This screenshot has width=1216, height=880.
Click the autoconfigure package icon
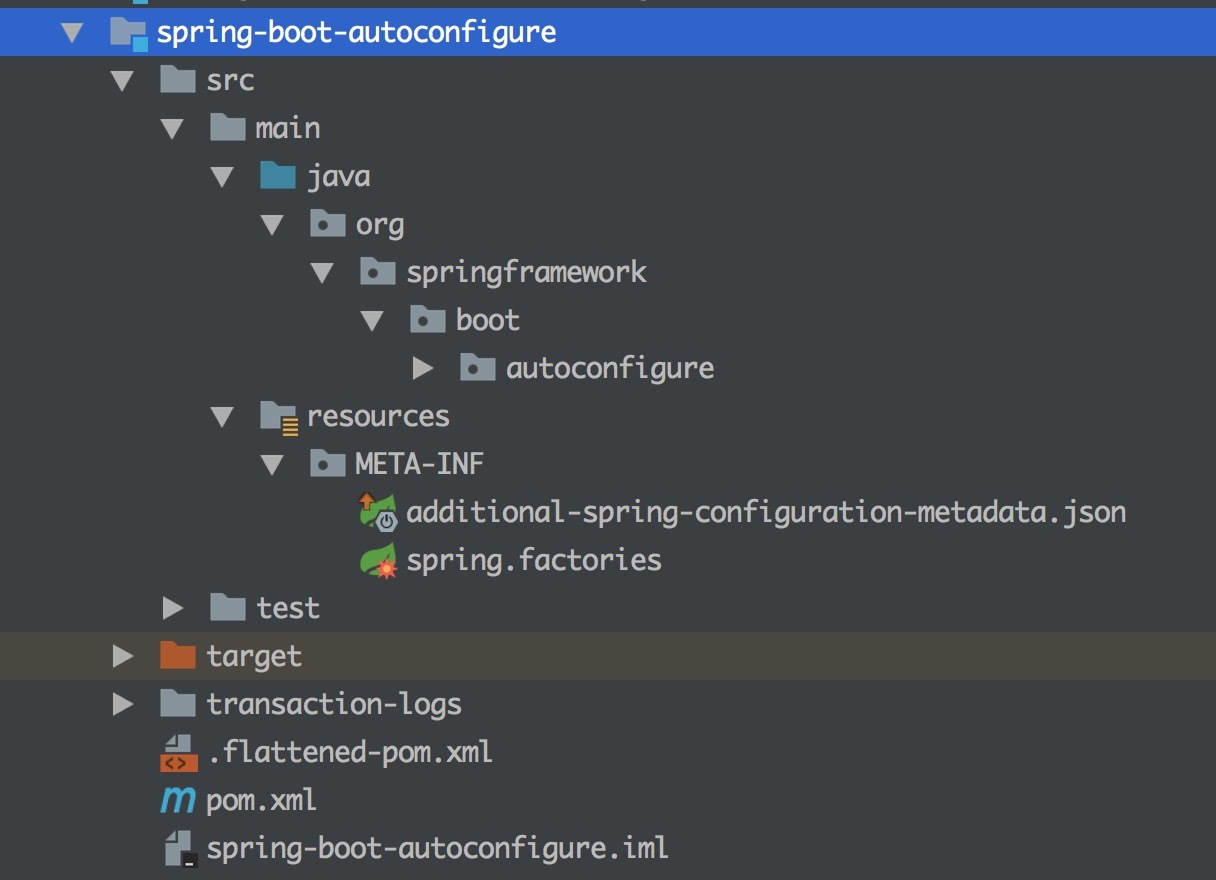coord(477,368)
